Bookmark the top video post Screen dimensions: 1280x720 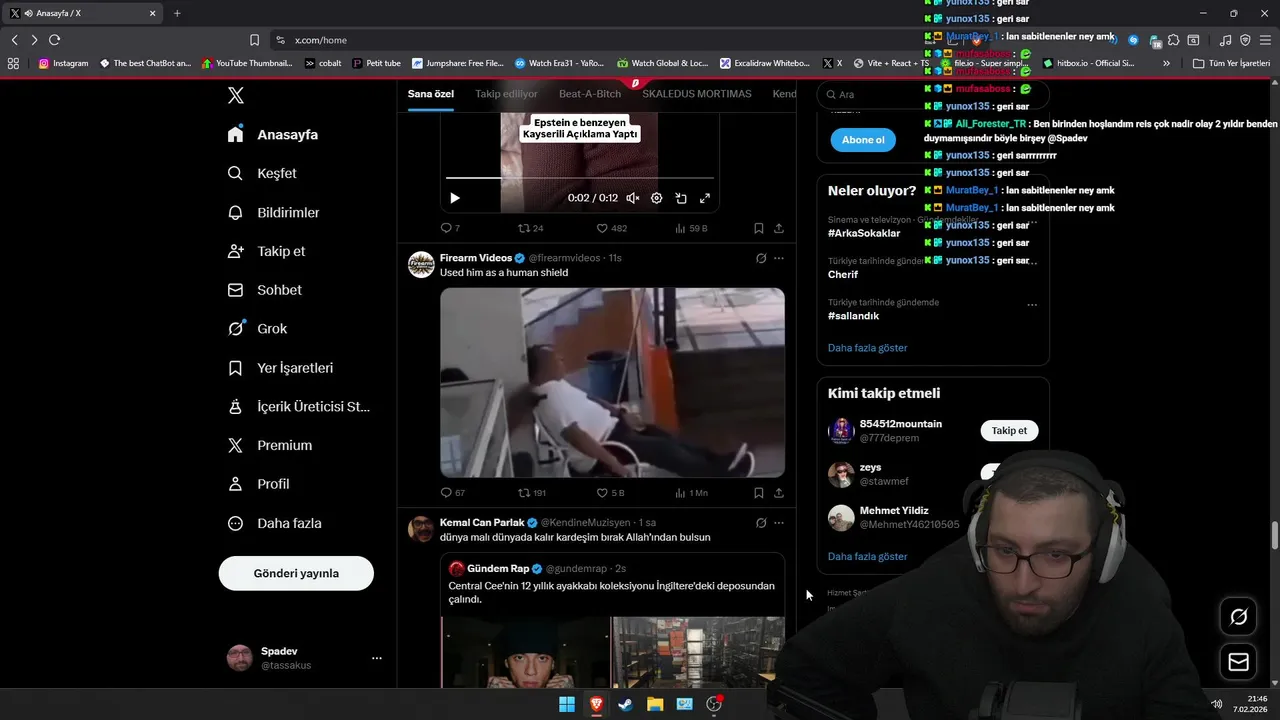759,228
